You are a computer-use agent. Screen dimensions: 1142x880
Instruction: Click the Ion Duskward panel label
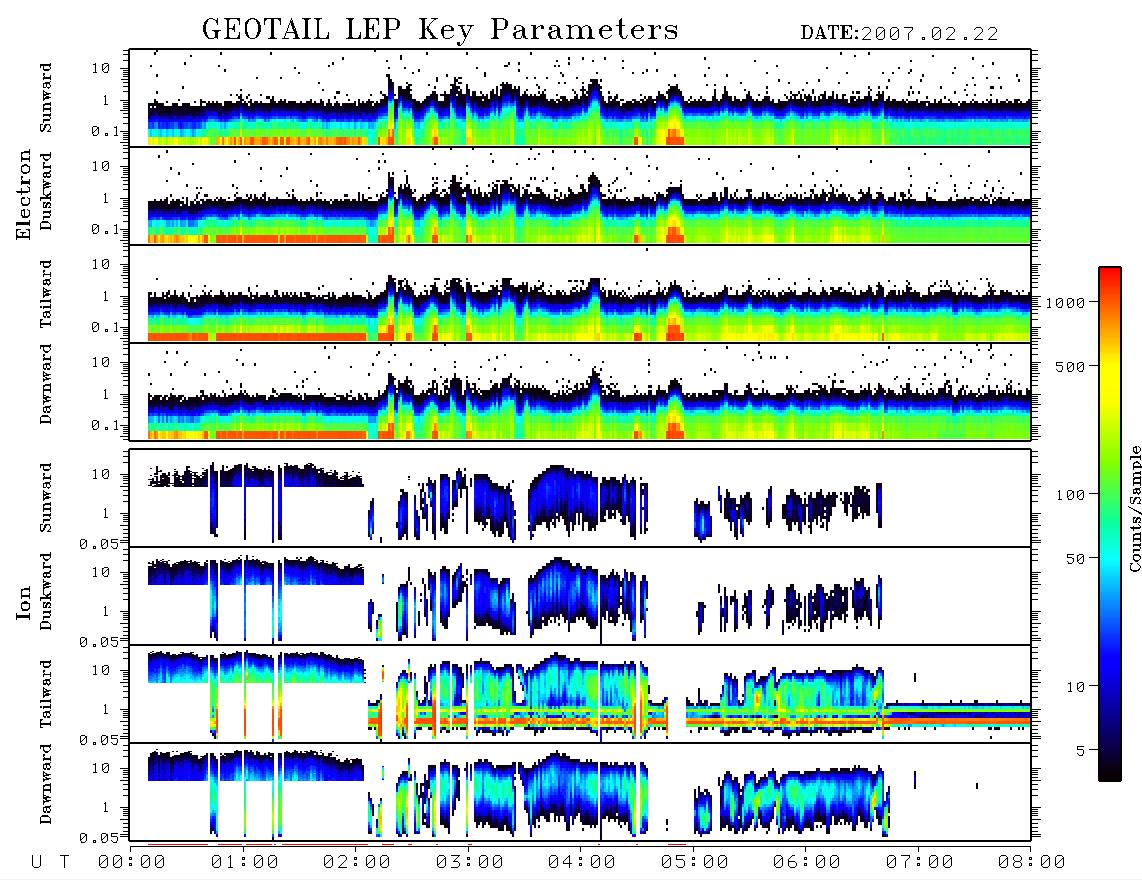click(46, 591)
